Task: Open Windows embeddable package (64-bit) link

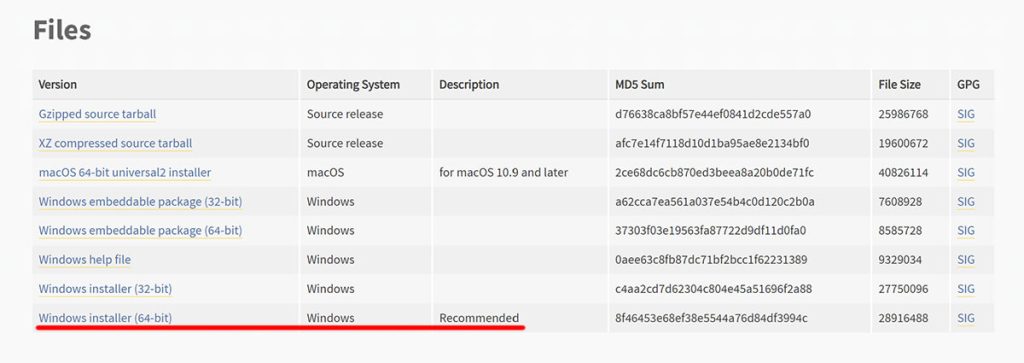Action: [x=140, y=230]
